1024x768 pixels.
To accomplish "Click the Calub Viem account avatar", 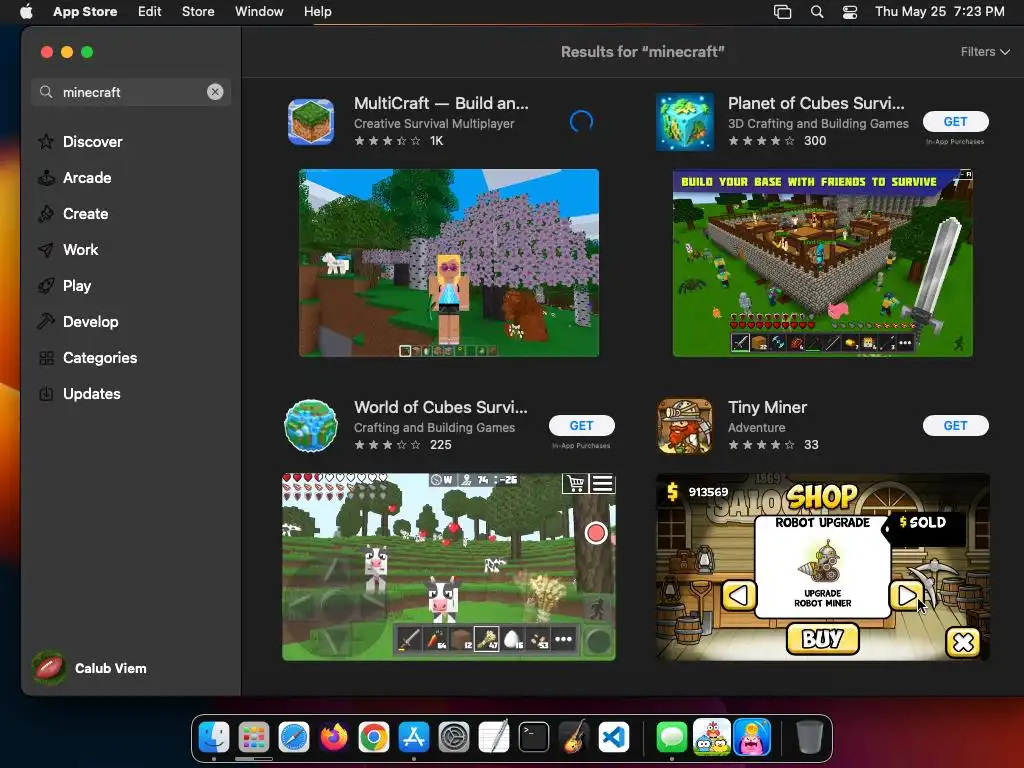I will pyautogui.click(x=49, y=668).
